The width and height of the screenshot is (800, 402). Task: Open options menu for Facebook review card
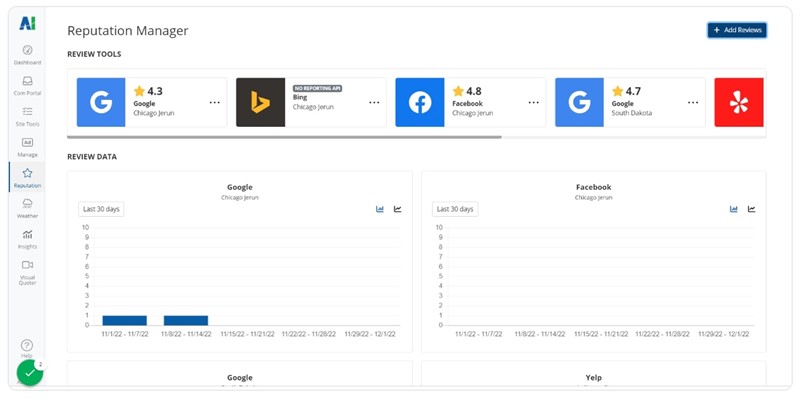click(x=533, y=102)
